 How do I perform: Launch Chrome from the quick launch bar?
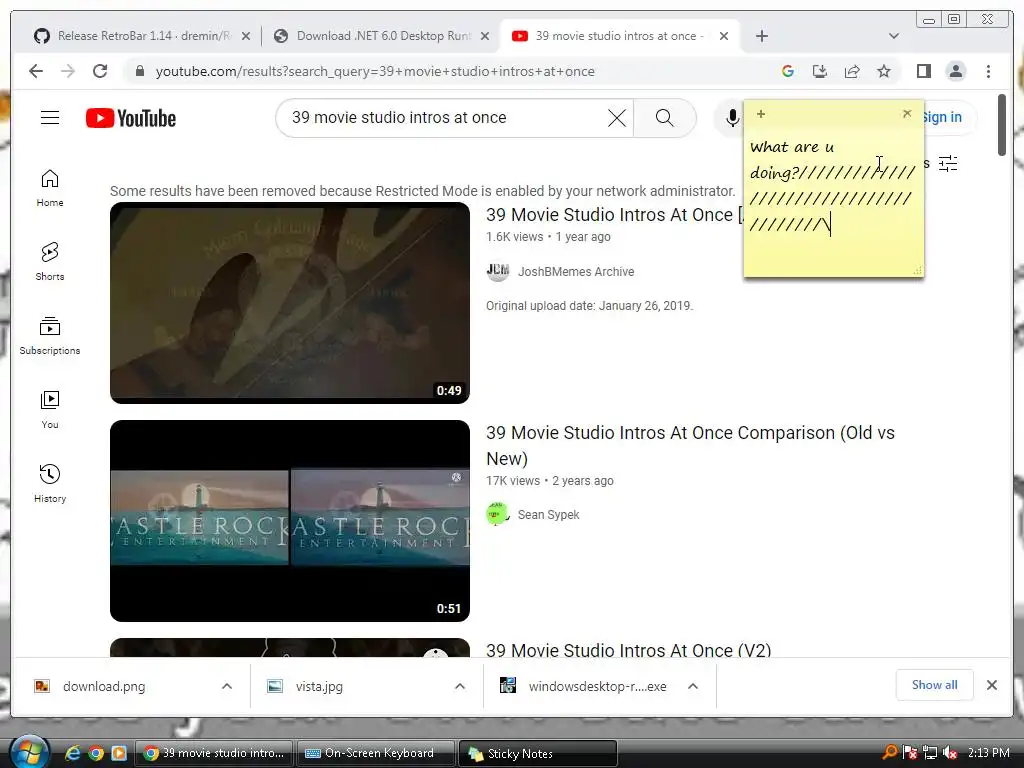(x=96, y=753)
